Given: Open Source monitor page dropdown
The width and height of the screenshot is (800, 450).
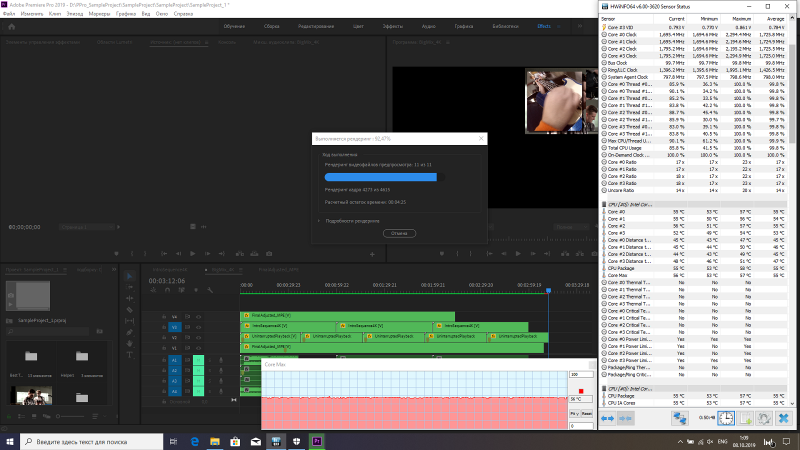Looking at the screenshot, I should click(86, 227).
